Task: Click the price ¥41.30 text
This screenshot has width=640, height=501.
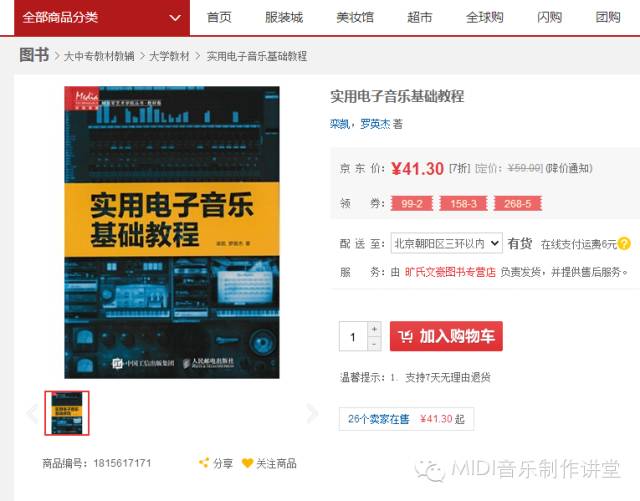Action: [x=417, y=168]
